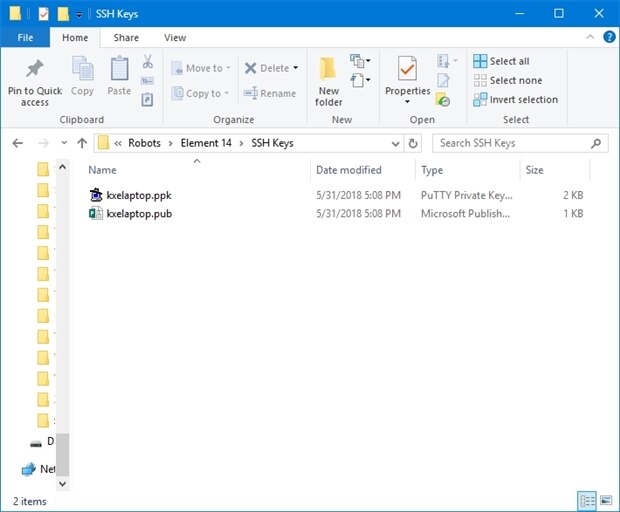
Task: Expand the Properties dropdown arrow
Action: point(407,102)
